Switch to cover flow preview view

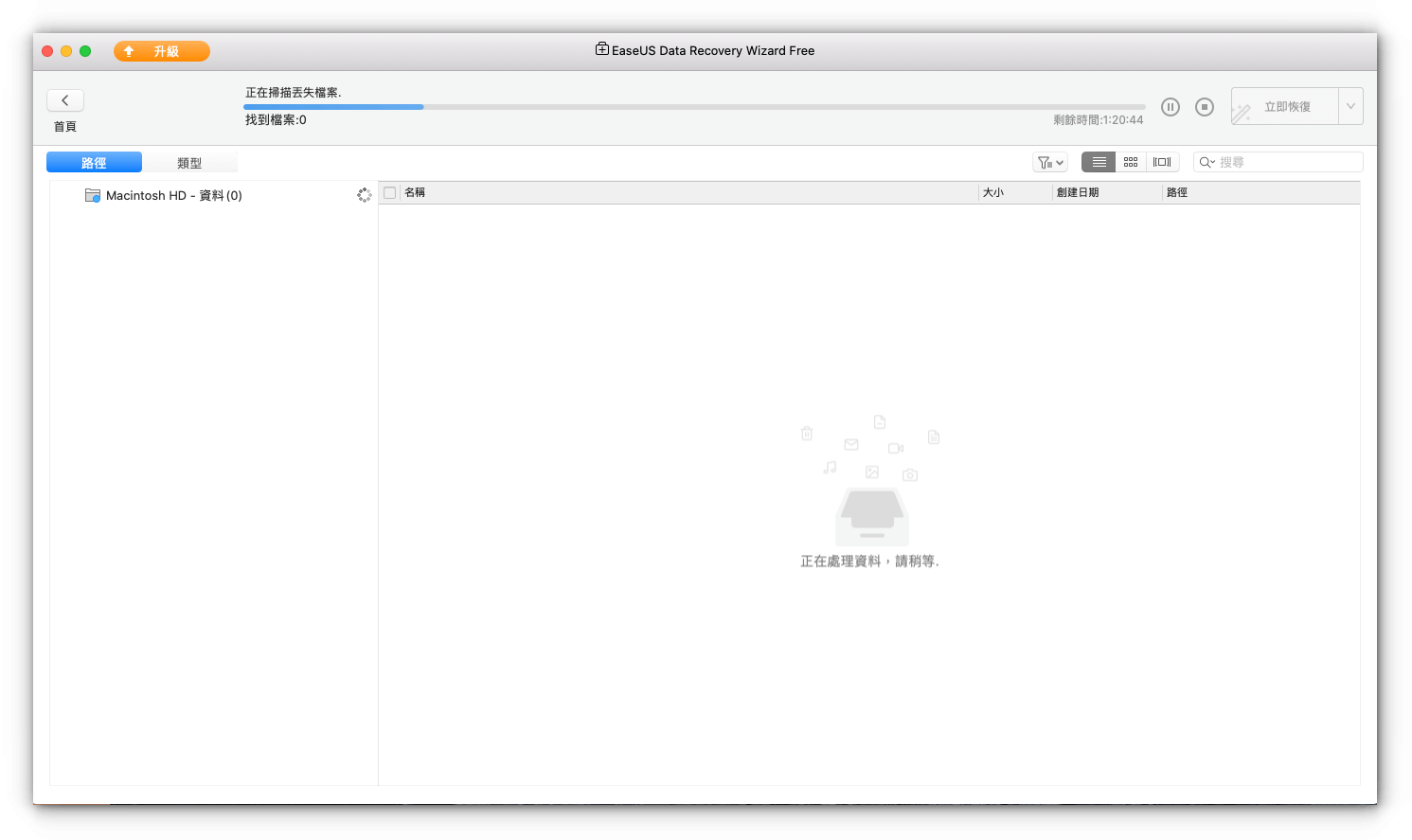[x=1162, y=162]
